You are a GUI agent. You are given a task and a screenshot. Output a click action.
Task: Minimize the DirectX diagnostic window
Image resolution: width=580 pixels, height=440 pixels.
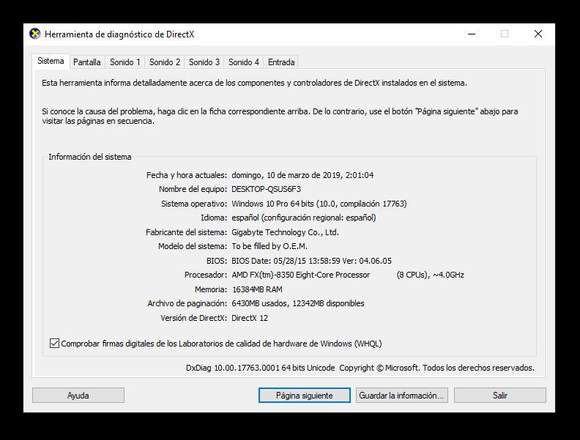pos(472,34)
